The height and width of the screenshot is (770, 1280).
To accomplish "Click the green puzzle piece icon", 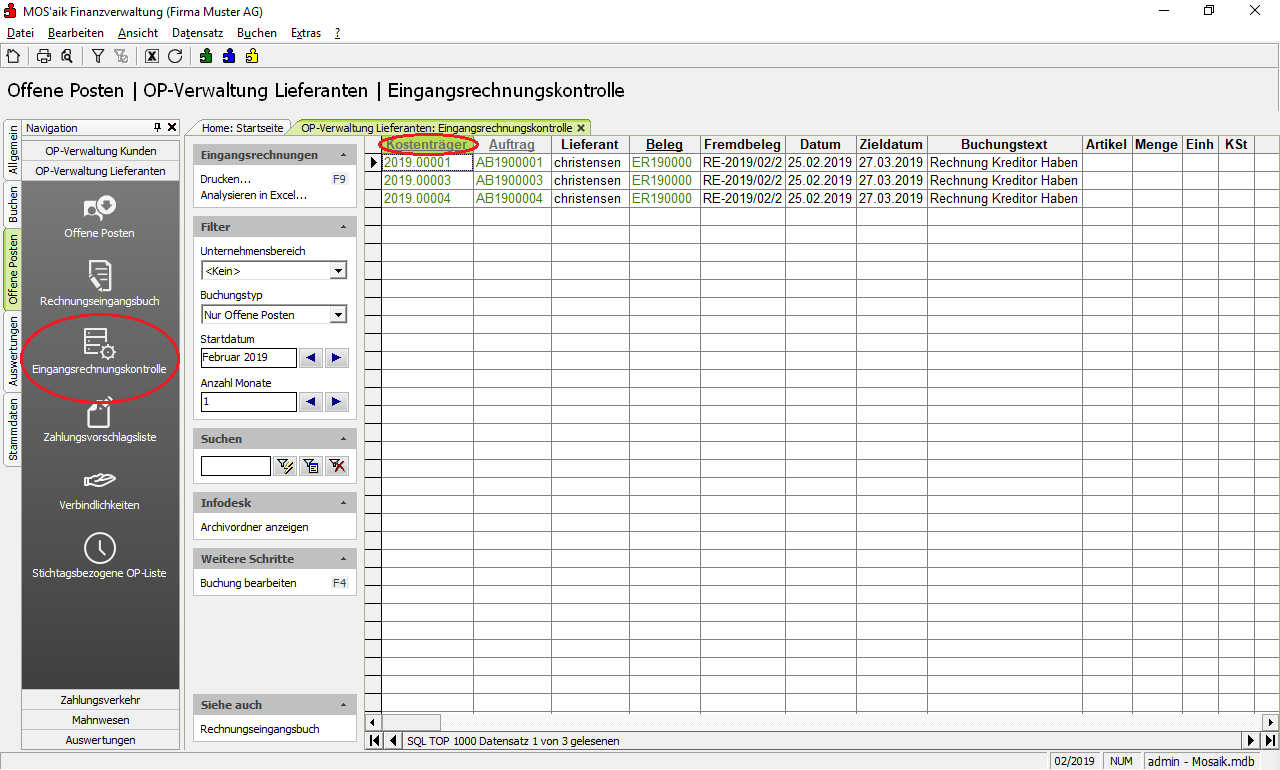I will tap(206, 56).
